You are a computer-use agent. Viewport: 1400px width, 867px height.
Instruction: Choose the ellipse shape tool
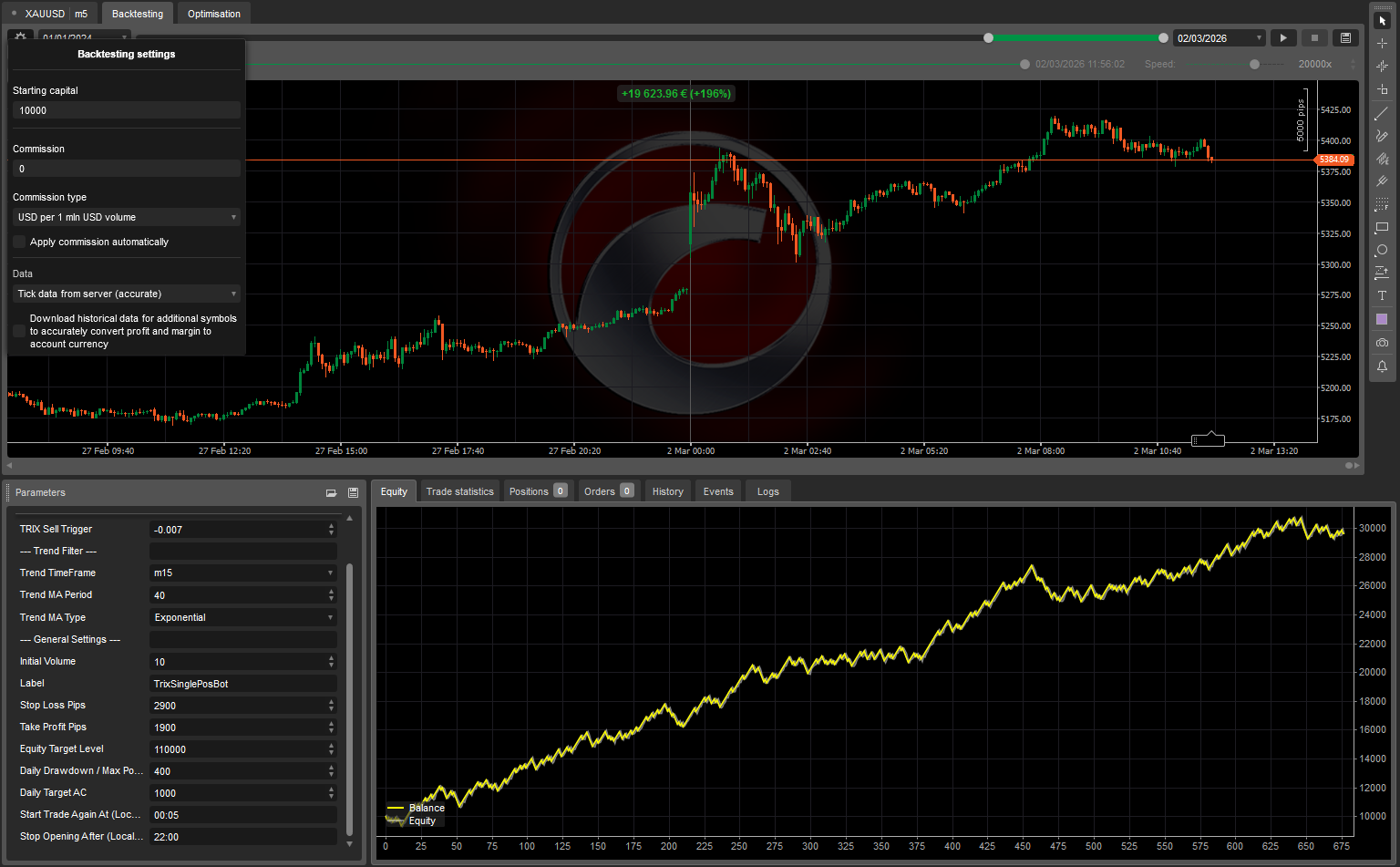[1382, 250]
